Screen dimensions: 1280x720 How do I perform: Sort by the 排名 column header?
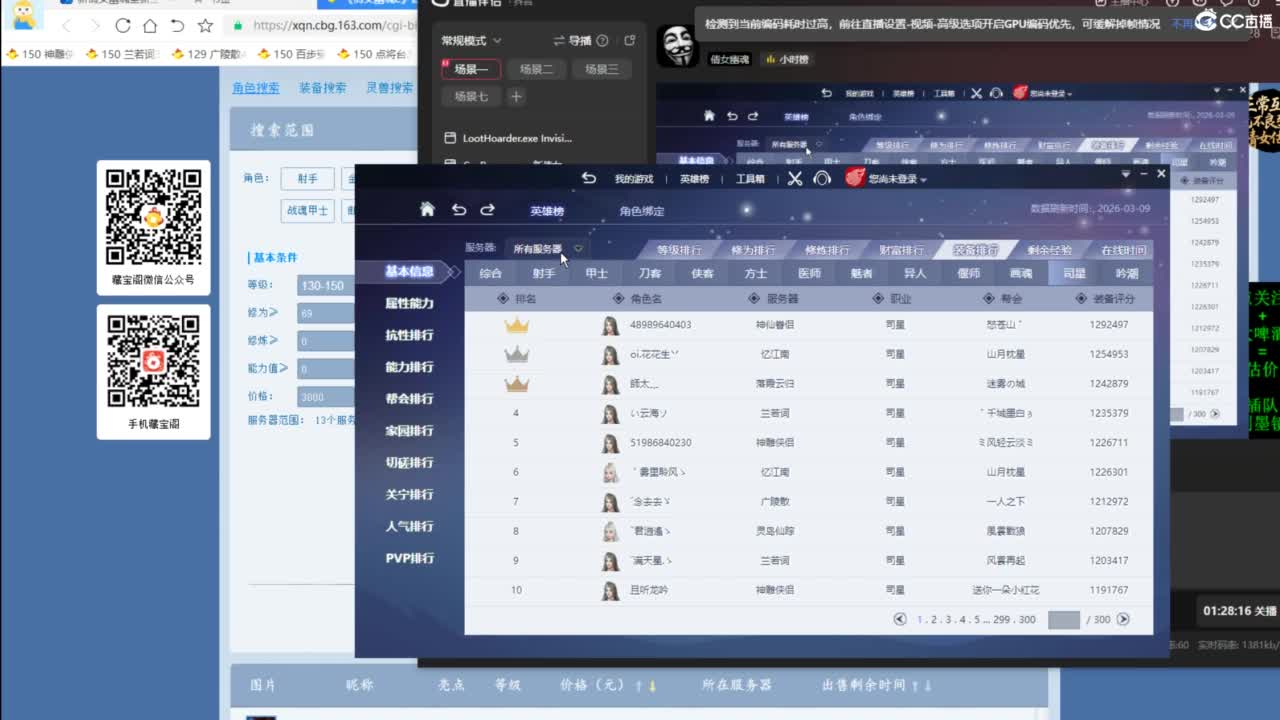tap(517, 298)
